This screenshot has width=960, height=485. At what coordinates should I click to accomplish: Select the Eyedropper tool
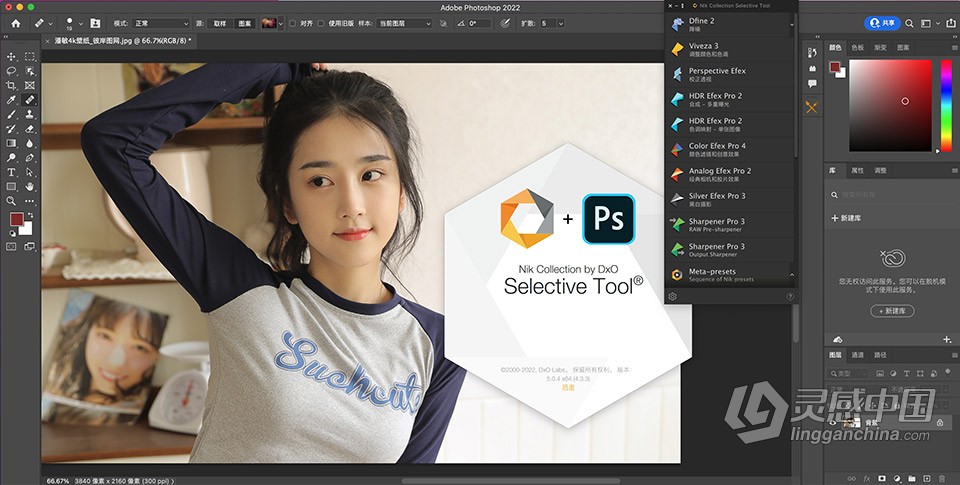[x=11, y=100]
